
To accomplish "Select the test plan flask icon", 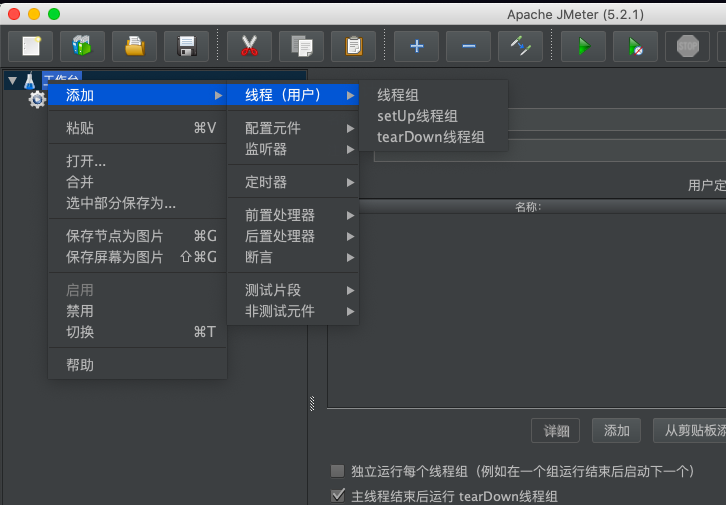I will [x=30, y=81].
